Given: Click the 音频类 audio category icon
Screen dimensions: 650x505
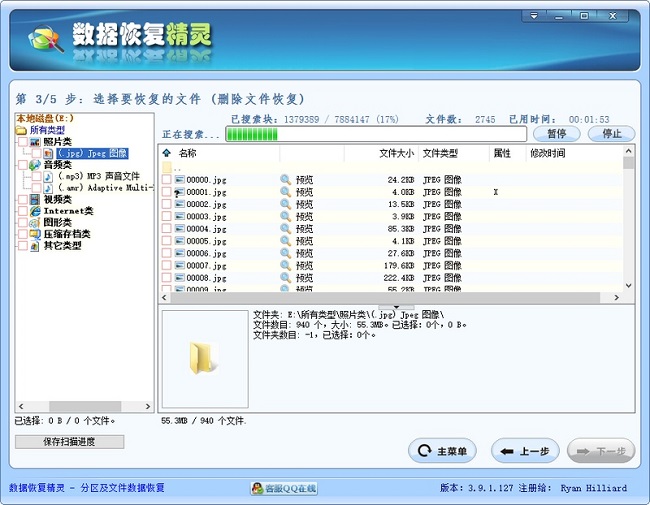Looking at the screenshot, I should (35, 165).
